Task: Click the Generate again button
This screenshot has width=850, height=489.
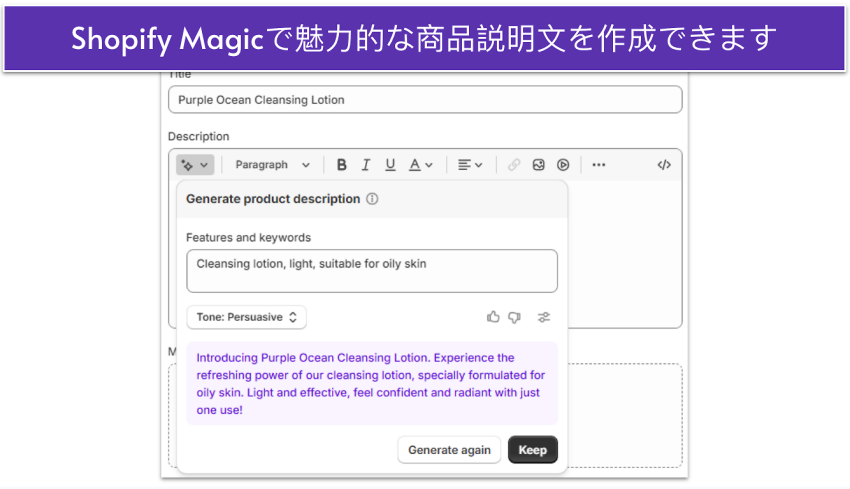Action: (x=449, y=450)
